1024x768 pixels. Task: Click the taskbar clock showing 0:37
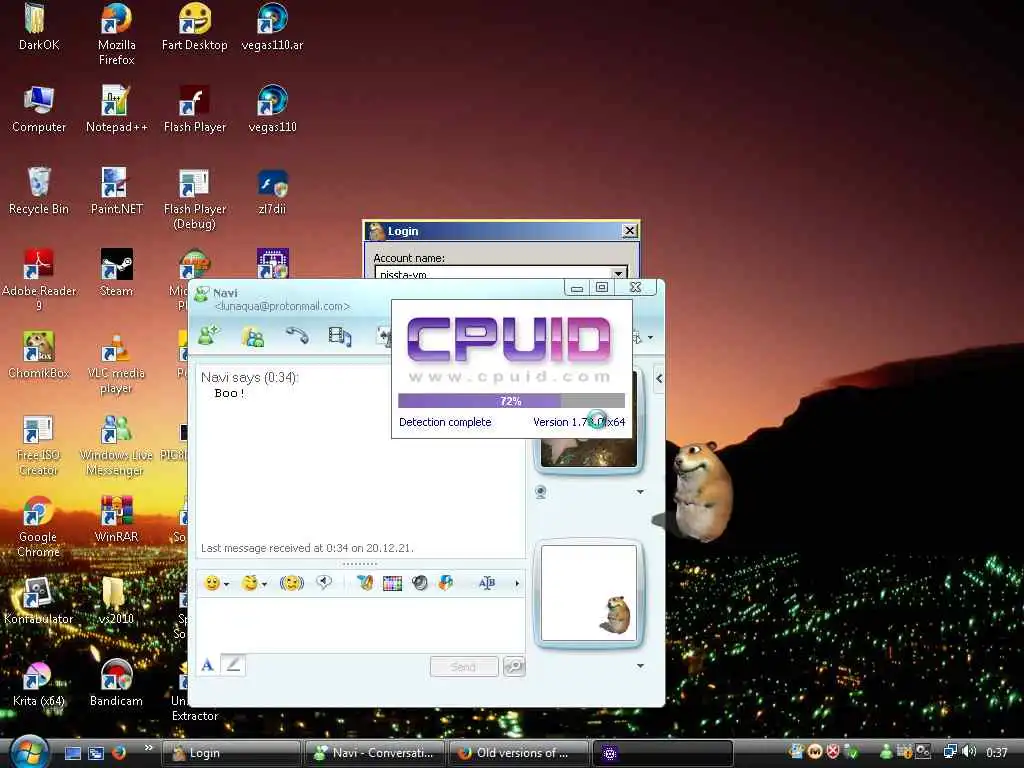(997, 752)
